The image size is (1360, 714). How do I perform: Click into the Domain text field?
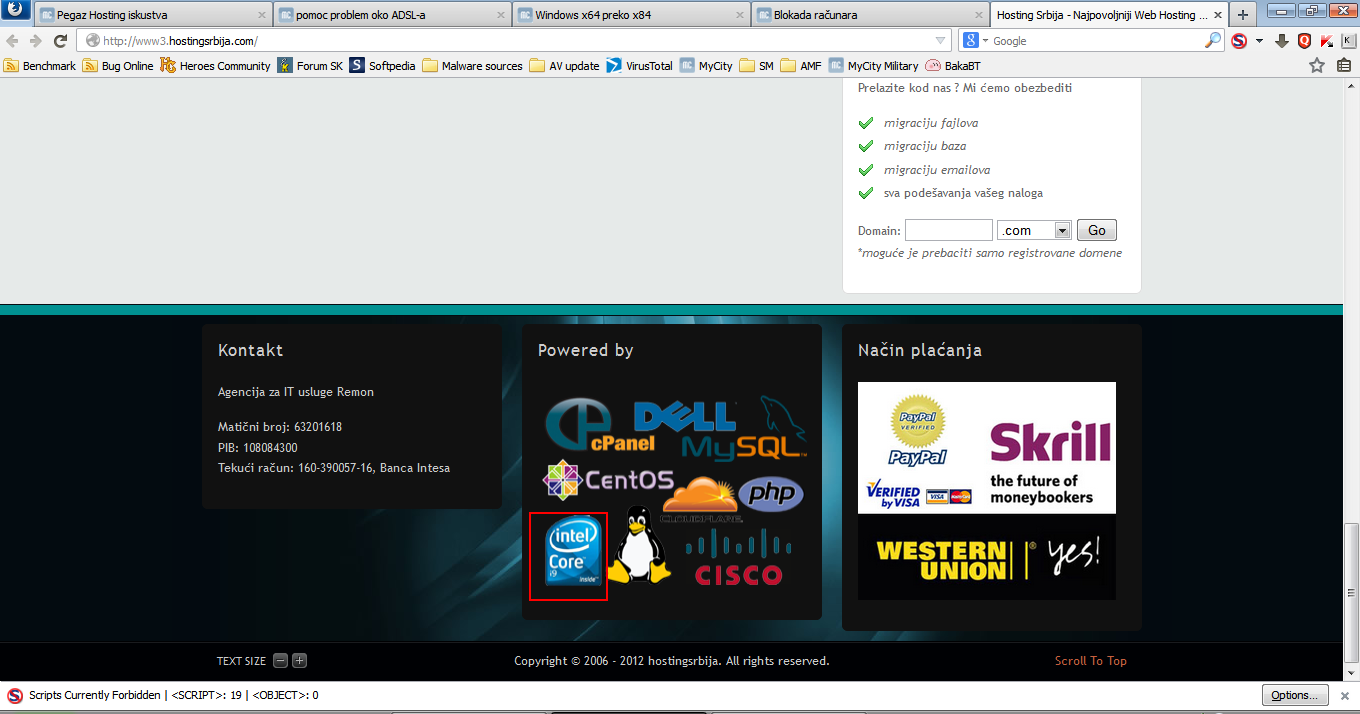point(948,230)
